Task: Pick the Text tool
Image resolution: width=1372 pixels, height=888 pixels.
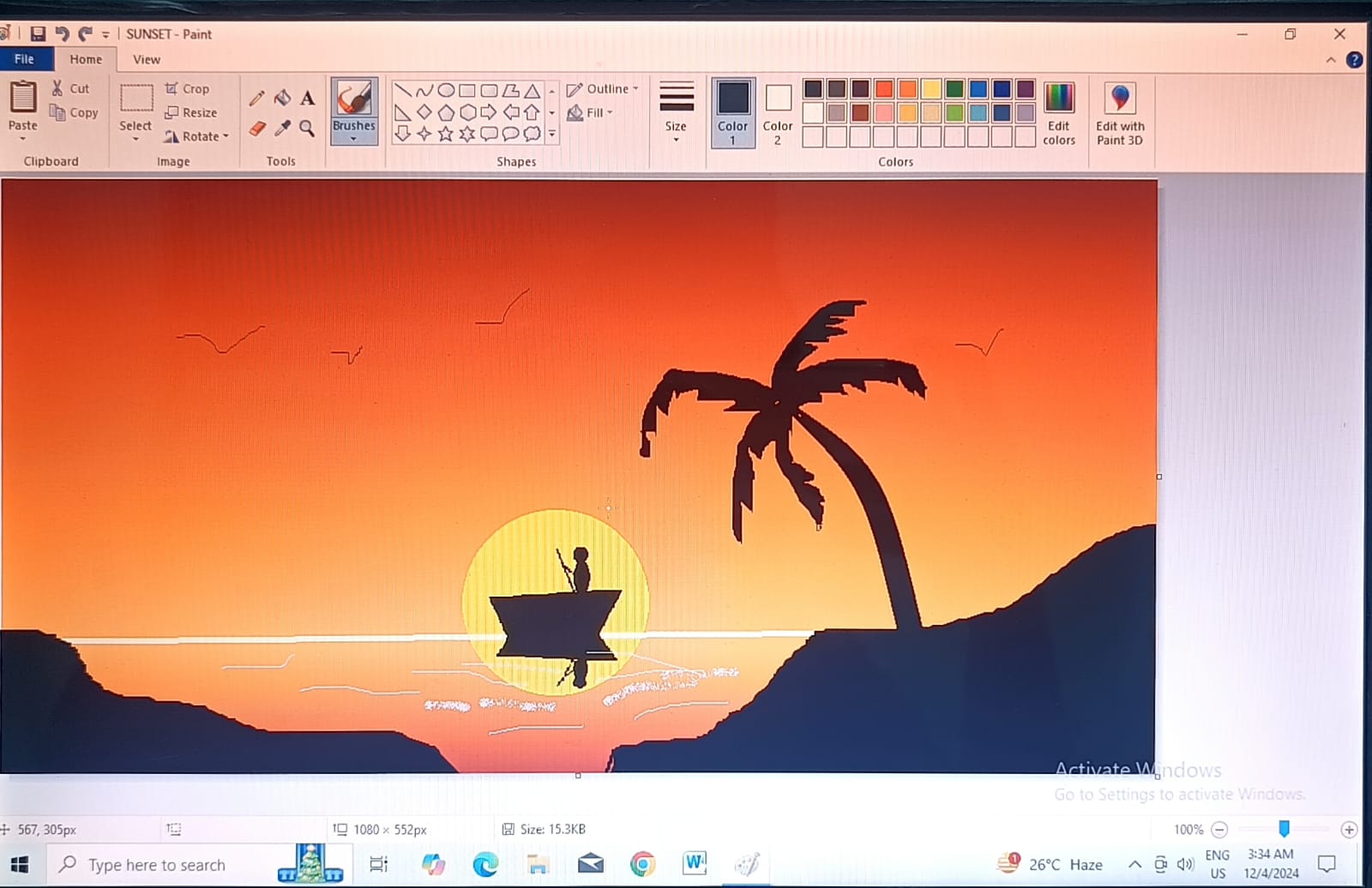Action: tap(307, 99)
